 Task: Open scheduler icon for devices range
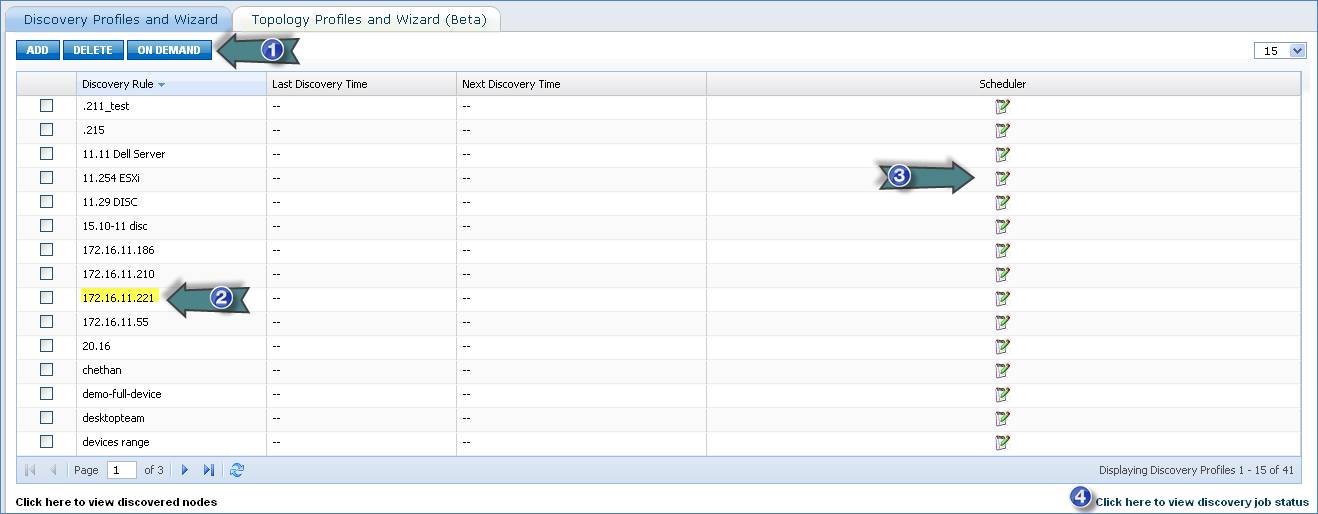click(1002, 442)
